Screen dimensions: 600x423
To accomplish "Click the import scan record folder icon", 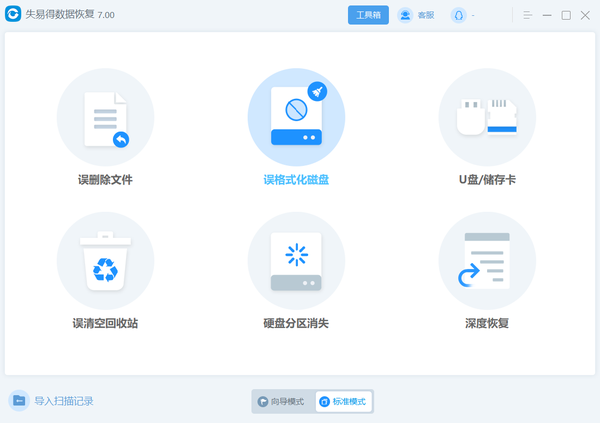I will pyautogui.click(x=19, y=401).
